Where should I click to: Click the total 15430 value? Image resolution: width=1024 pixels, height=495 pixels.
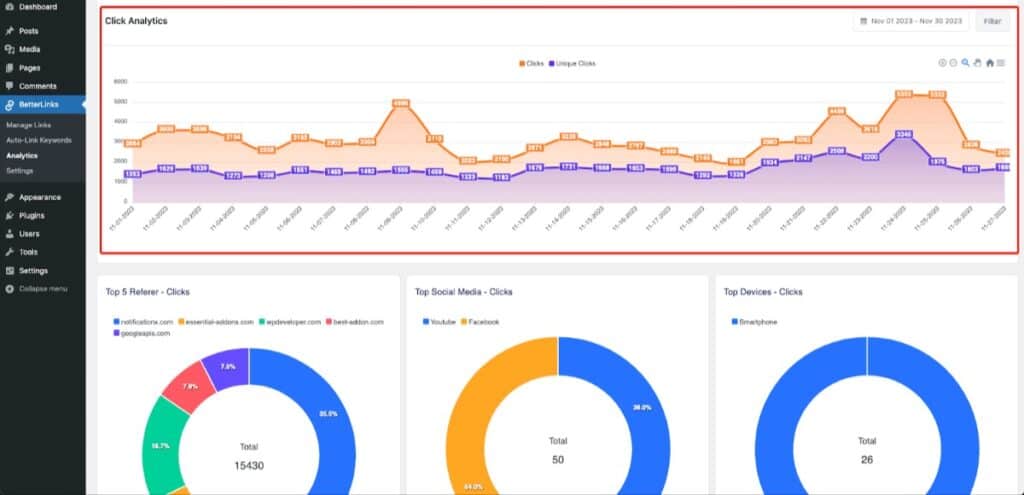click(249, 466)
